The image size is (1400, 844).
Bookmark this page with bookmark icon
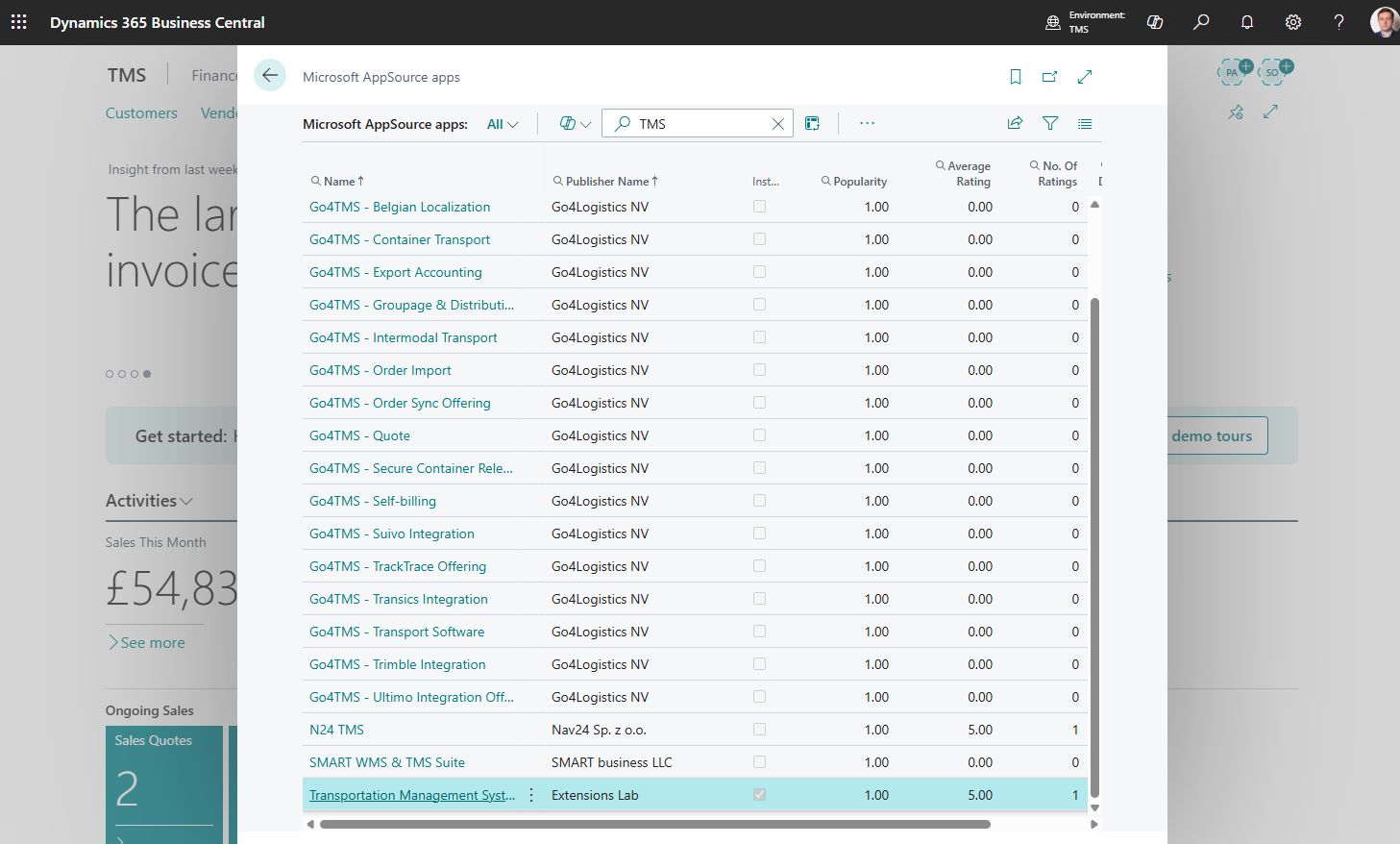click(x=1016, y=77)
